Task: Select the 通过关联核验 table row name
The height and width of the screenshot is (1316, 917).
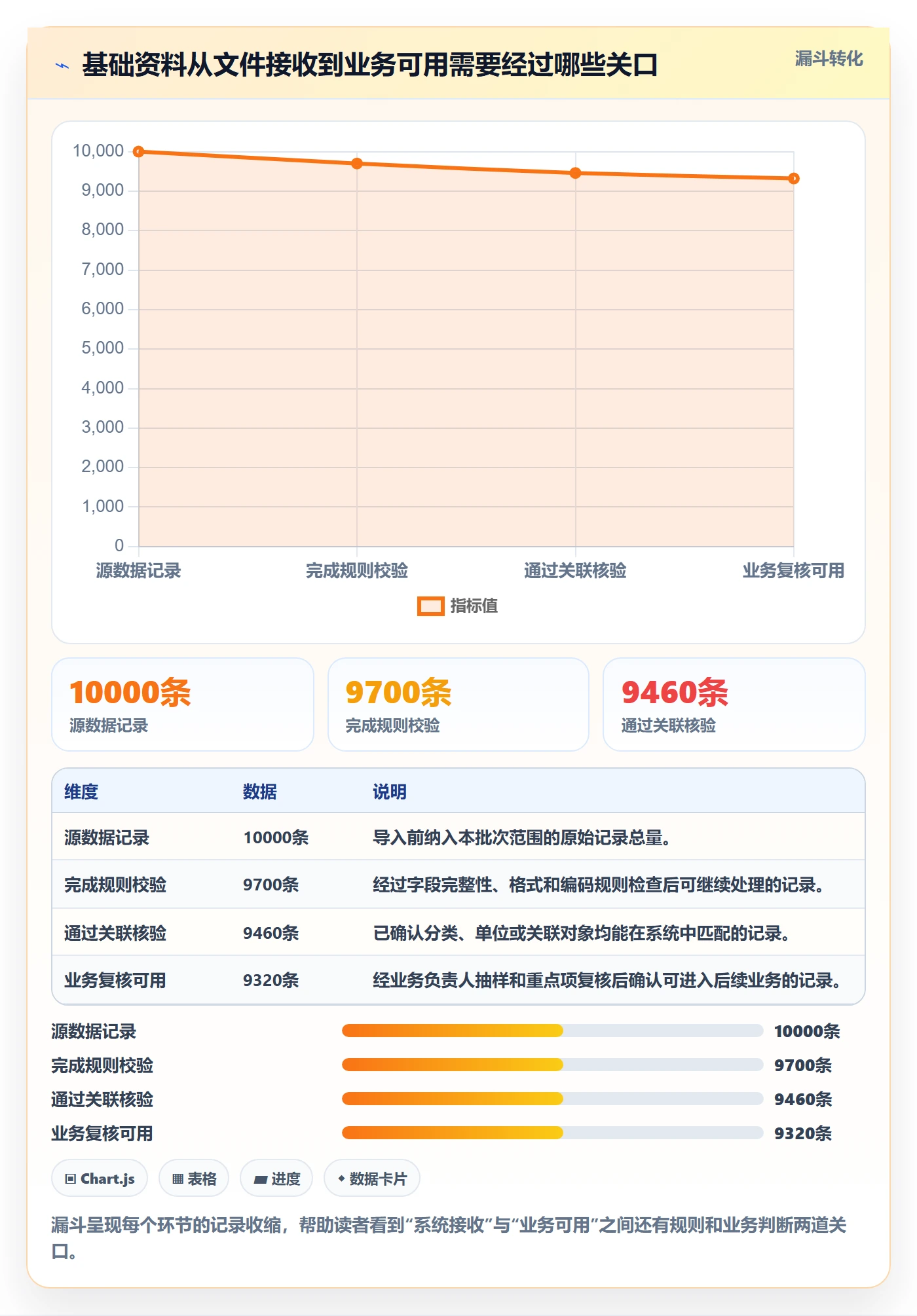Action: pyautogui.click(x=115, y=933)
